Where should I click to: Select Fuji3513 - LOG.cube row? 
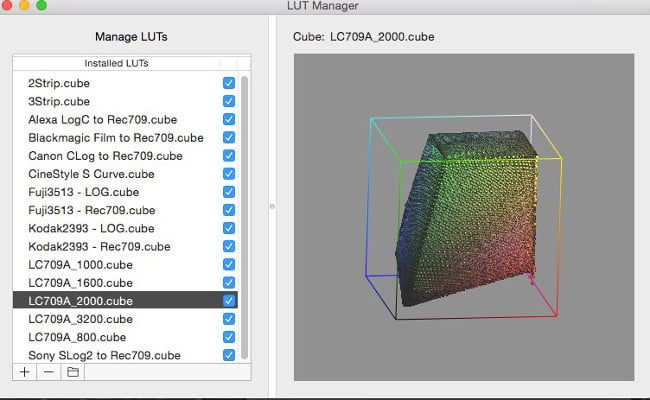click(125, 192)
